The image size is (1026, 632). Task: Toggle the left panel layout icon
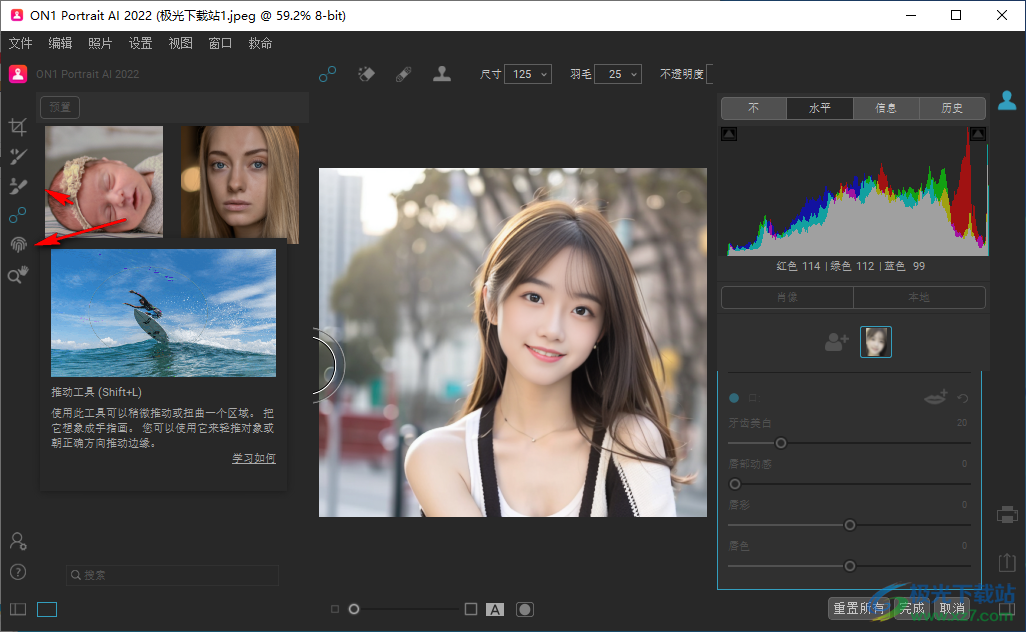(x=18, y=610)
